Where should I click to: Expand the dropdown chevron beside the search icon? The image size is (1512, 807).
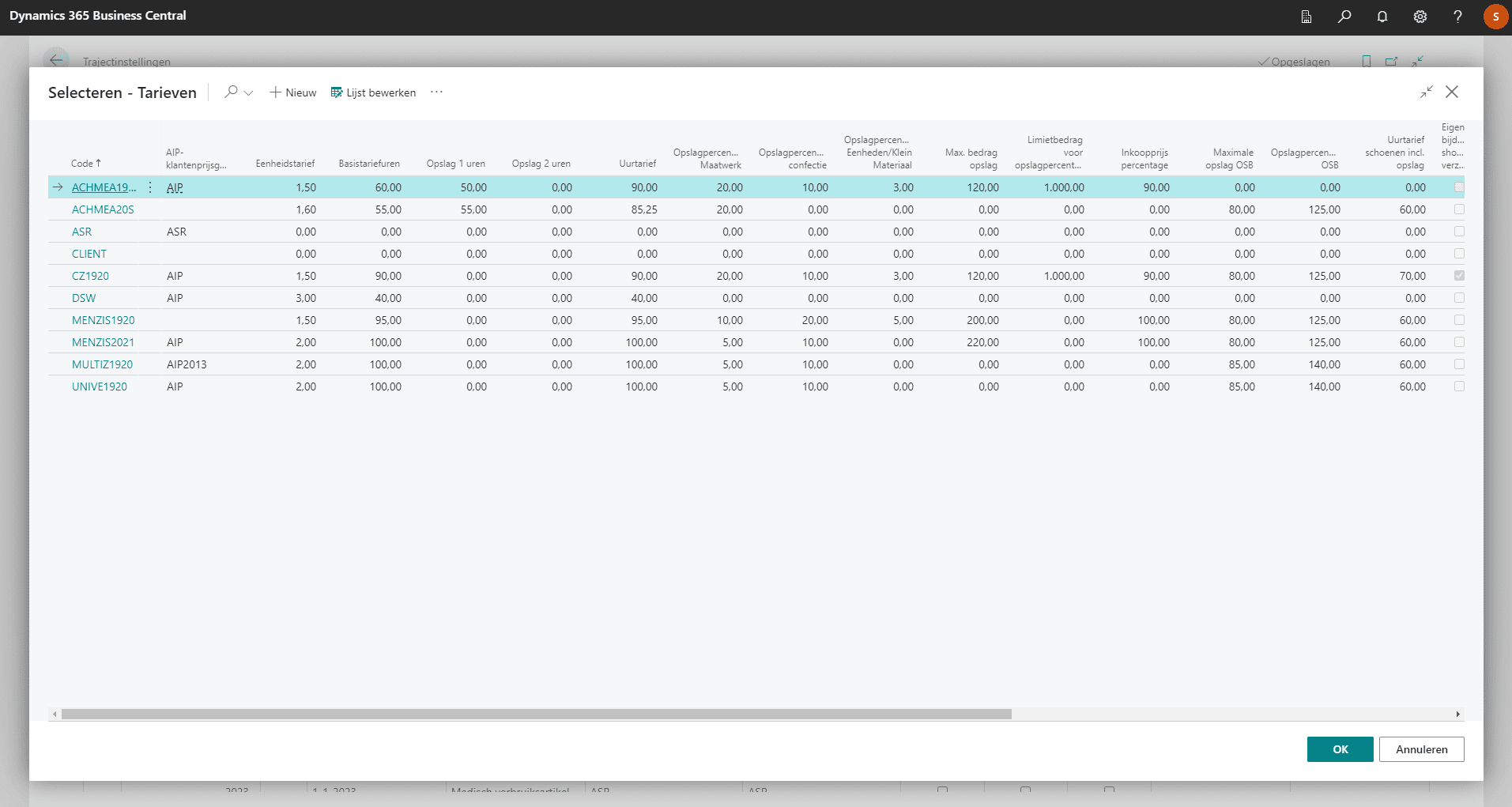(x=248, y=93)
